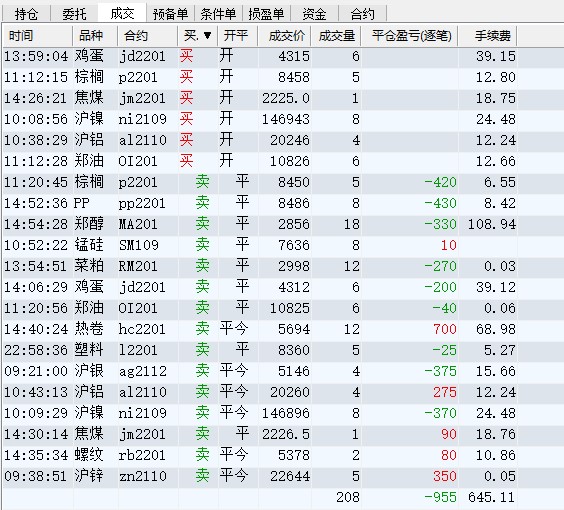
Task: Open the 预备单 tab
Action: [x=170, y=14]
